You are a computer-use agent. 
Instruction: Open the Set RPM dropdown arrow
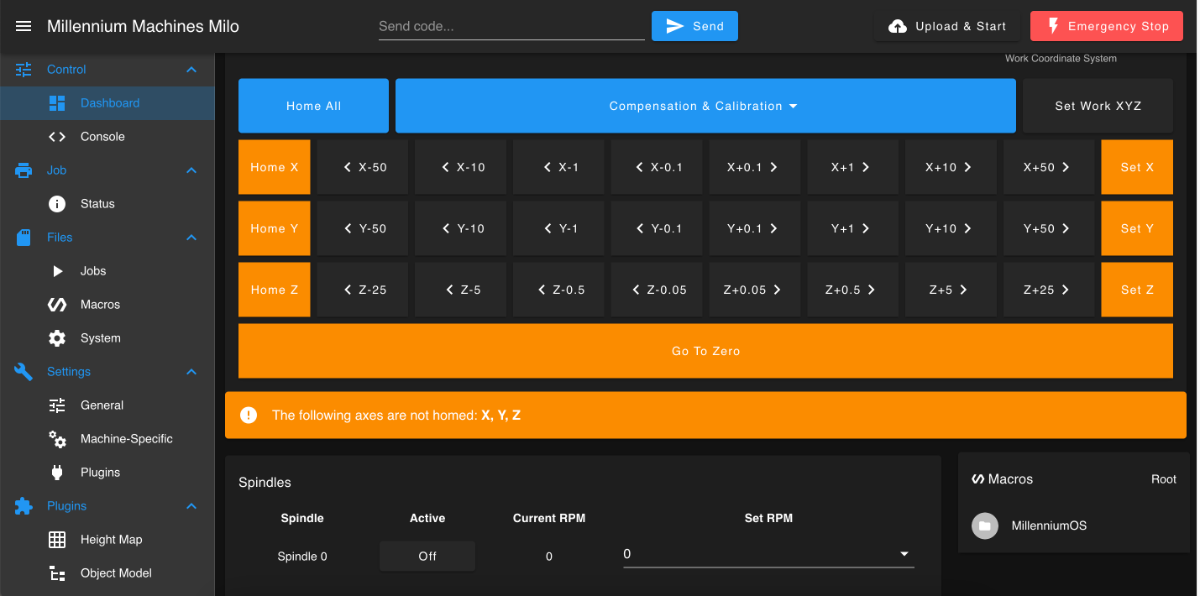(904, 554)
